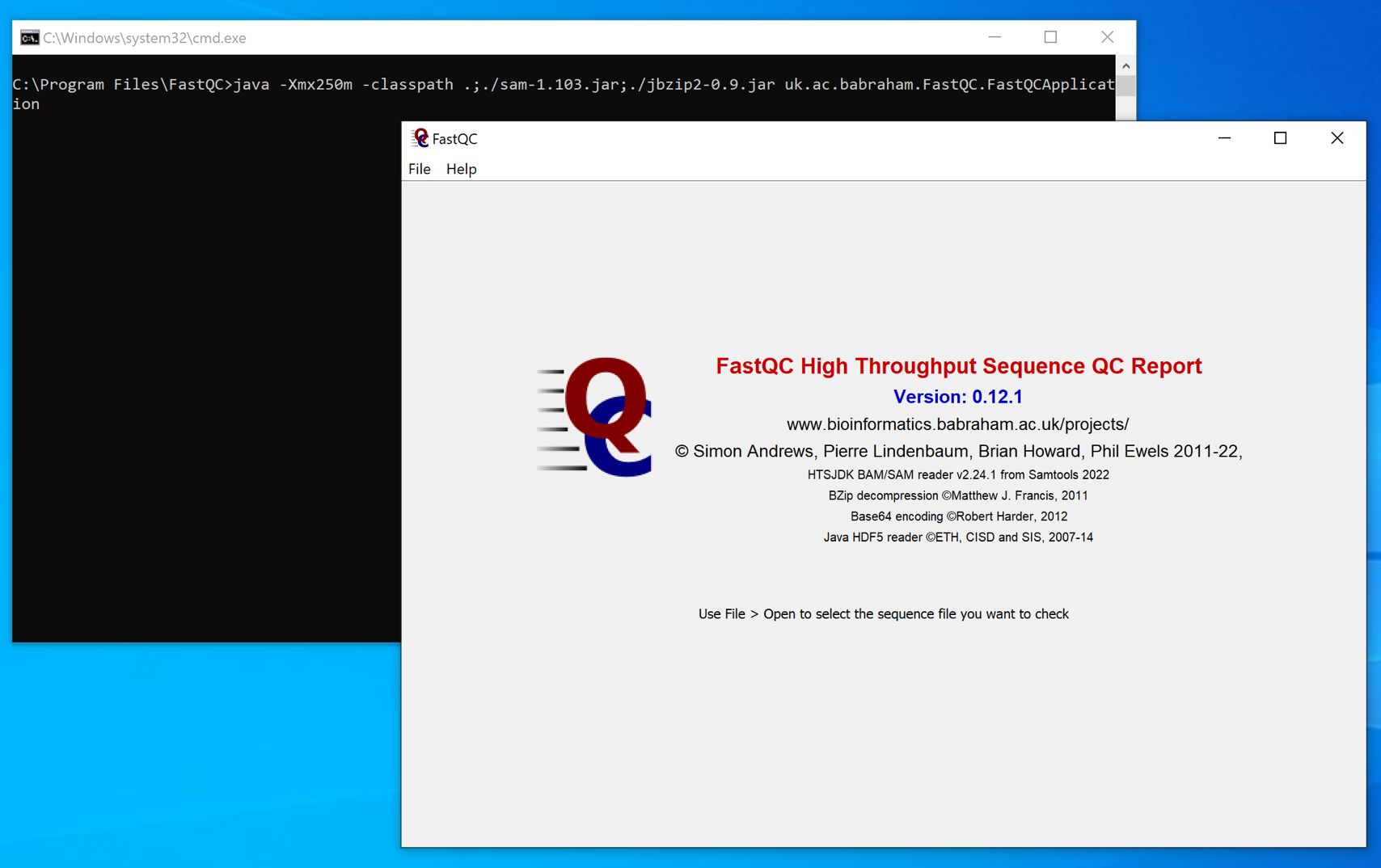This screenshot has width=1381, height=868.
Task: Click the command prompt scrollbar thumb
Action: click(1125, 86)
